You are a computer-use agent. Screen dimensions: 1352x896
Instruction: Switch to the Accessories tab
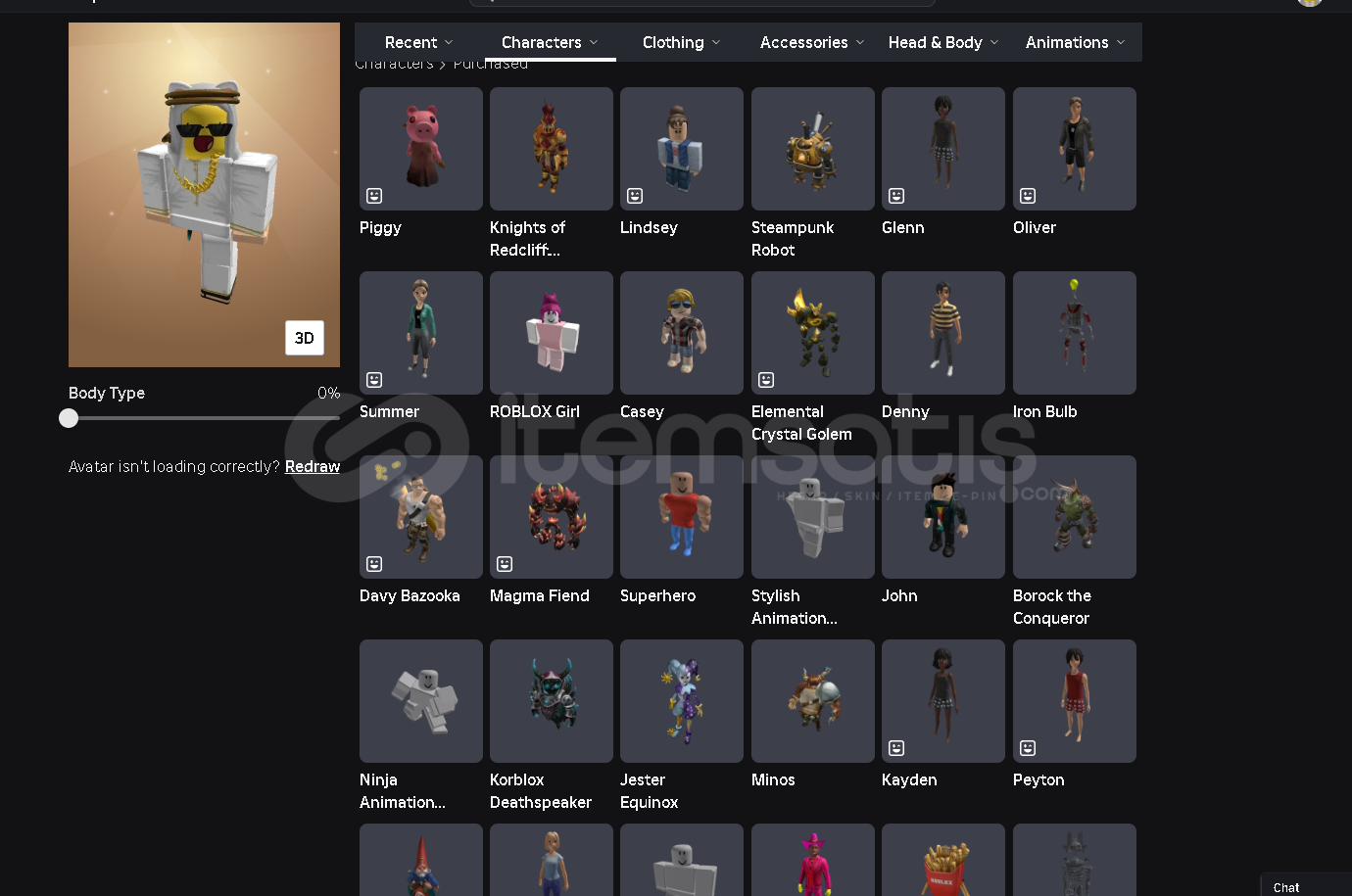[x=812, y=43]
